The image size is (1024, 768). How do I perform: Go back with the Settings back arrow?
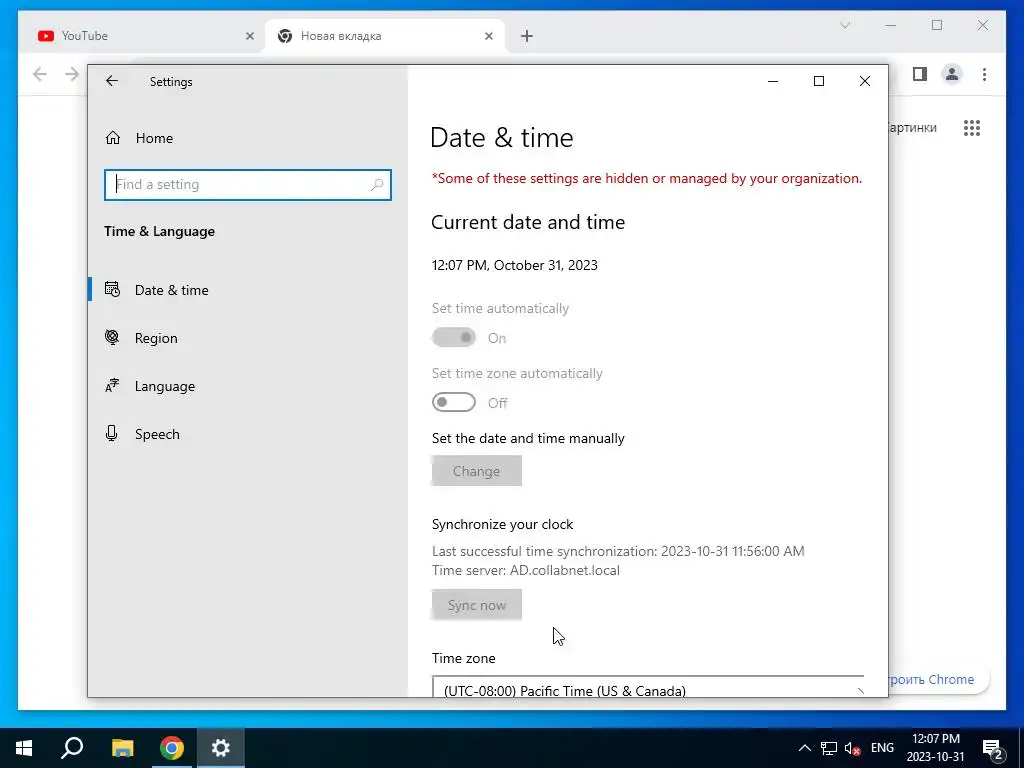pyautogui.click(x=112, y=81)
